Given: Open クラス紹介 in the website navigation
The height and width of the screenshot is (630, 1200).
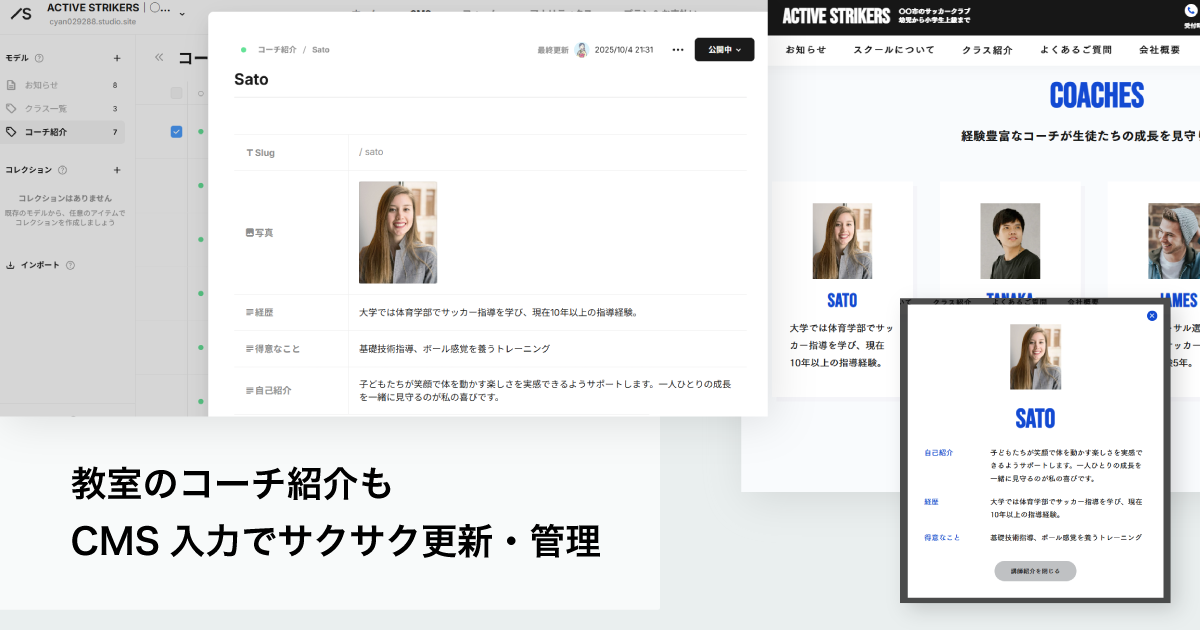Looking at the screenshot, I should [x=986, y=49].
